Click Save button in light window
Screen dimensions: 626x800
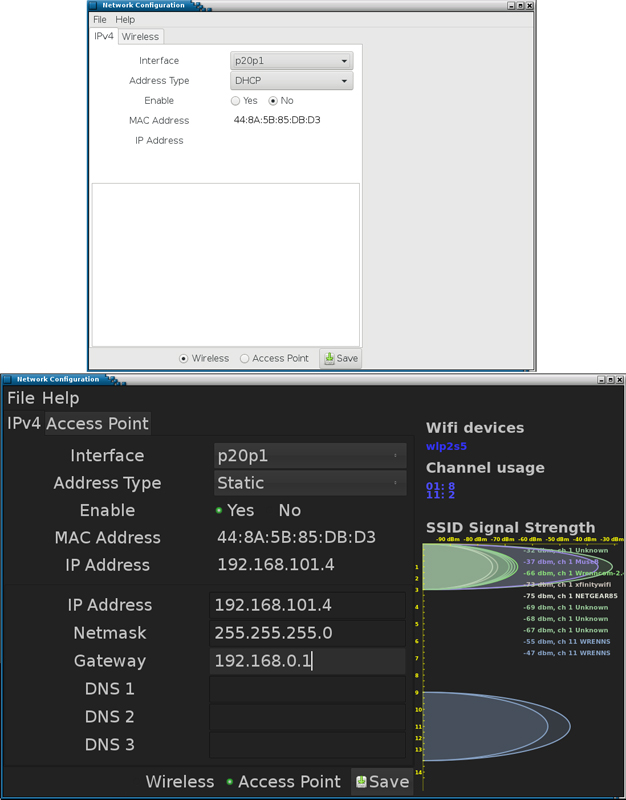(x=340, y=358)
